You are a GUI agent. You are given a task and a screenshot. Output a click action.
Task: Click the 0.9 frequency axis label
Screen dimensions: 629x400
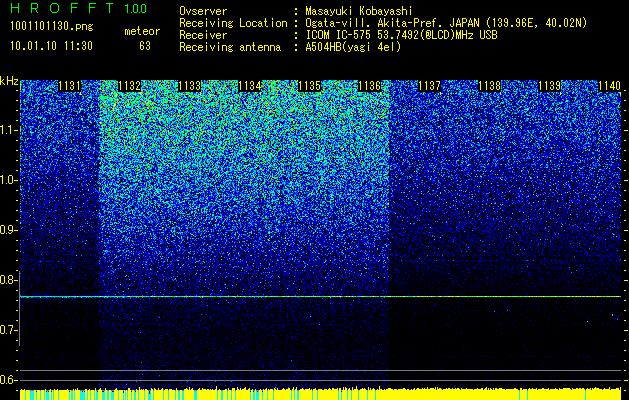8,230
